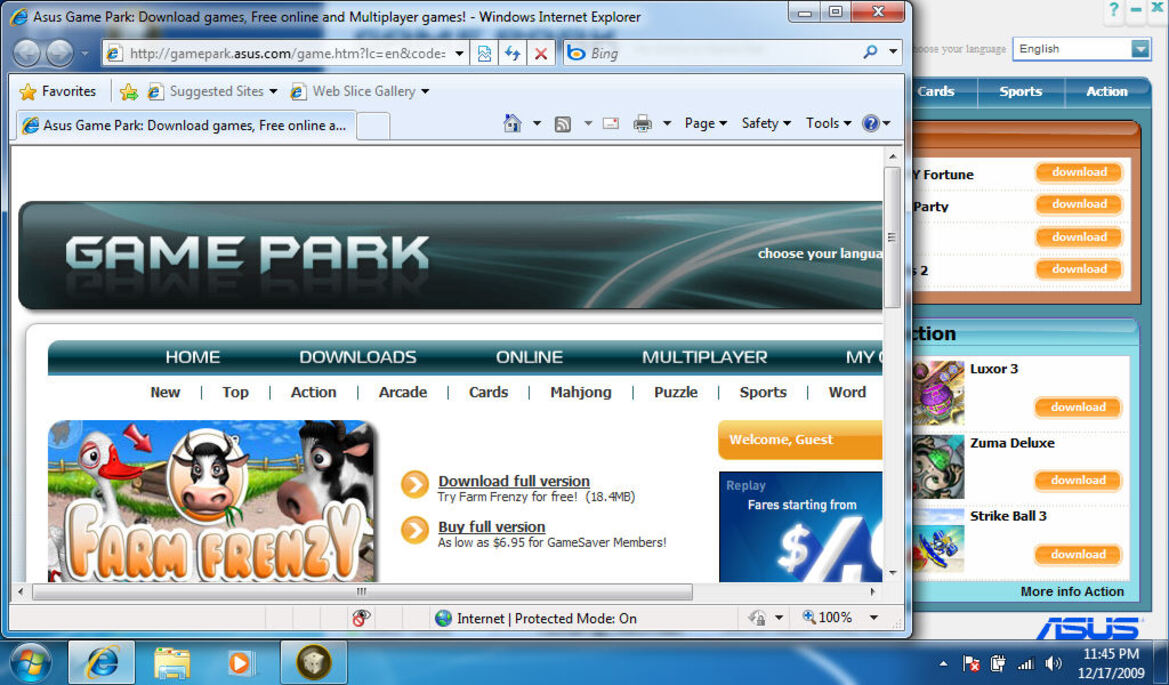1169x685 pixels.
Task: Click the Home icon in command bar
Action: [x=512, y=123]
